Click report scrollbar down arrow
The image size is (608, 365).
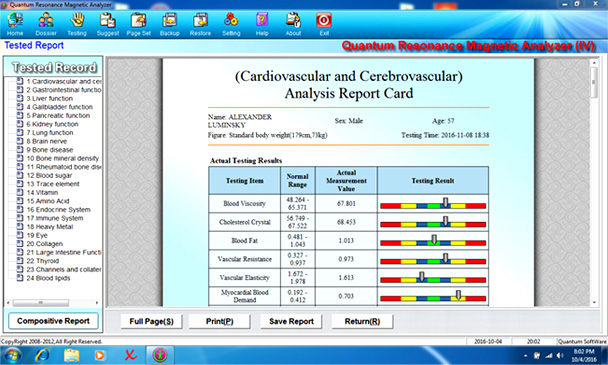pyautogui.click(x=594, y=303)
